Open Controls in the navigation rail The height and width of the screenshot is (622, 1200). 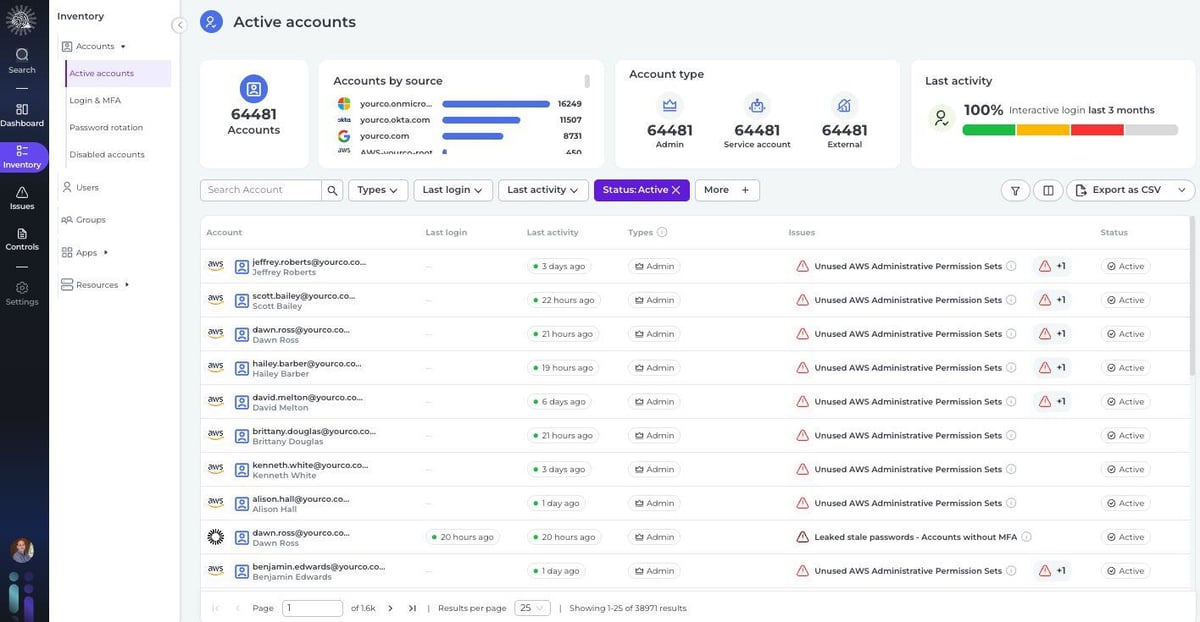[22, 239]
